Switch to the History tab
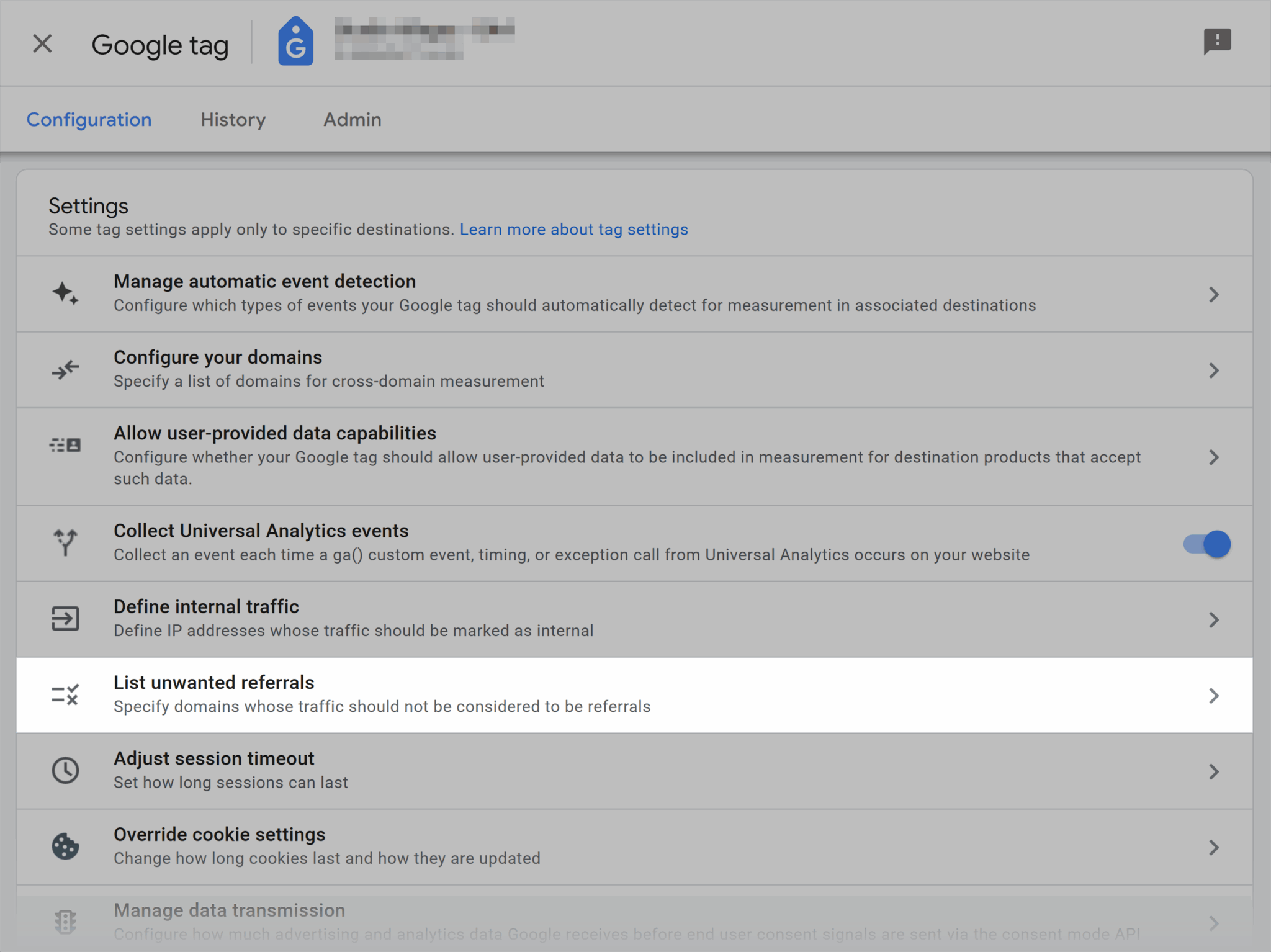The width and height of the screenshot is (1271, 952). tap(233, 119)
